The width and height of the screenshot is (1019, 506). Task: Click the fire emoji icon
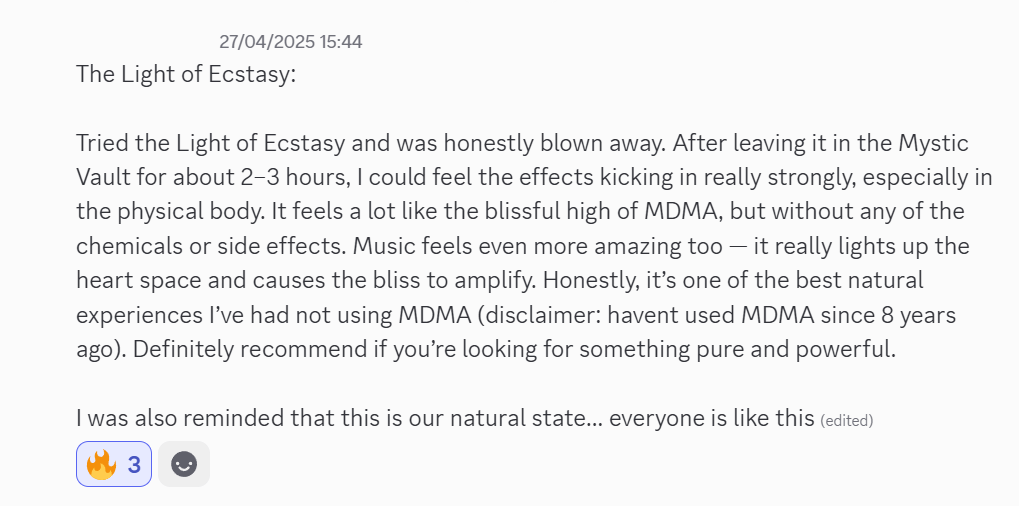(101, 464)
